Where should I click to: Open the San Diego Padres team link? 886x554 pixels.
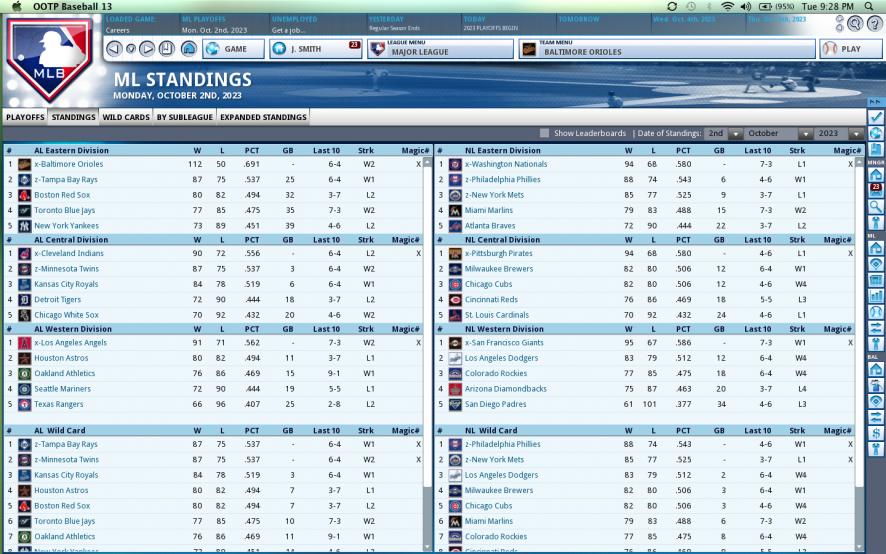(x=496, y=405)
